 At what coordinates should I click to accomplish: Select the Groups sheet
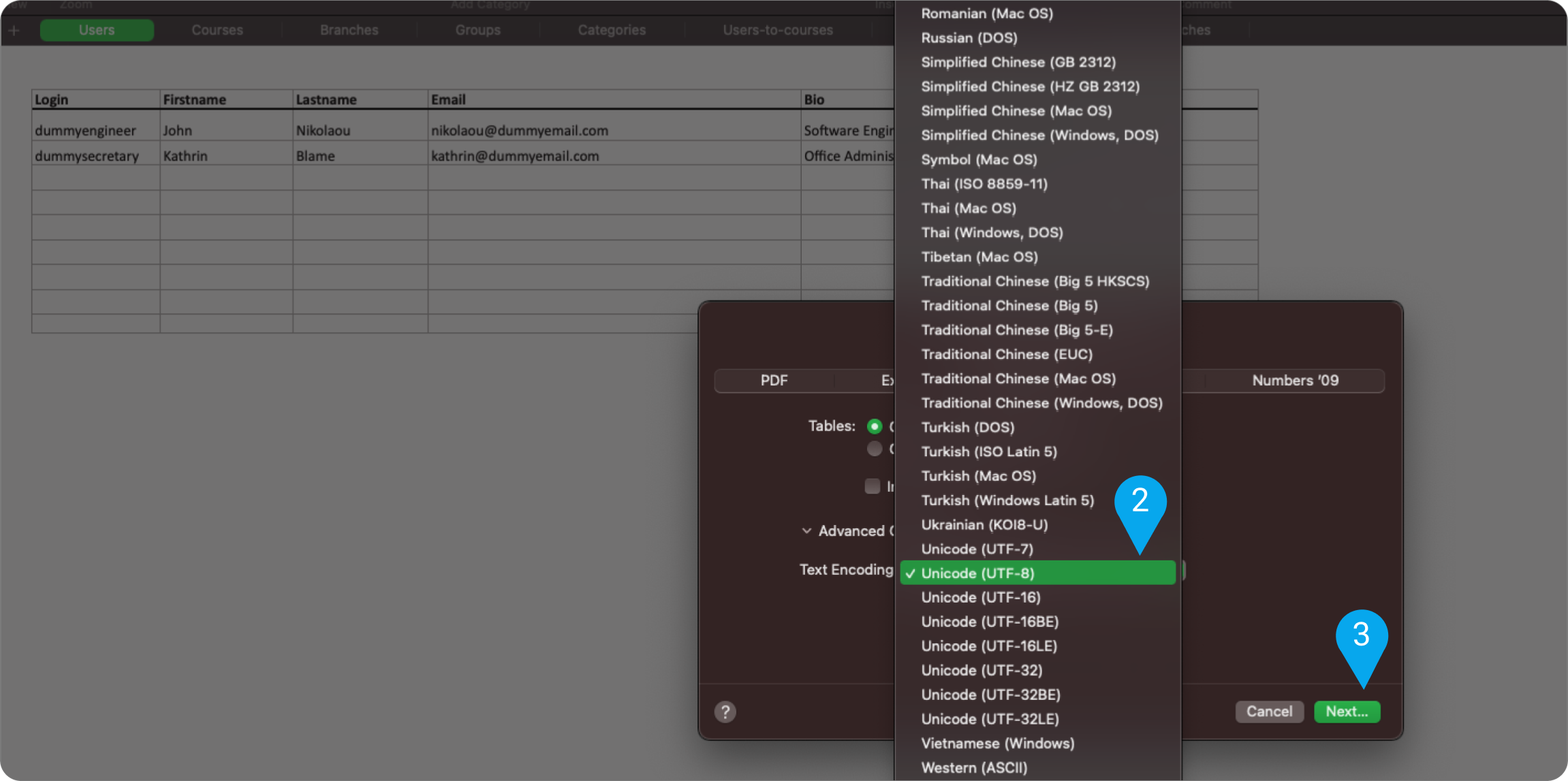coord(477,29)
